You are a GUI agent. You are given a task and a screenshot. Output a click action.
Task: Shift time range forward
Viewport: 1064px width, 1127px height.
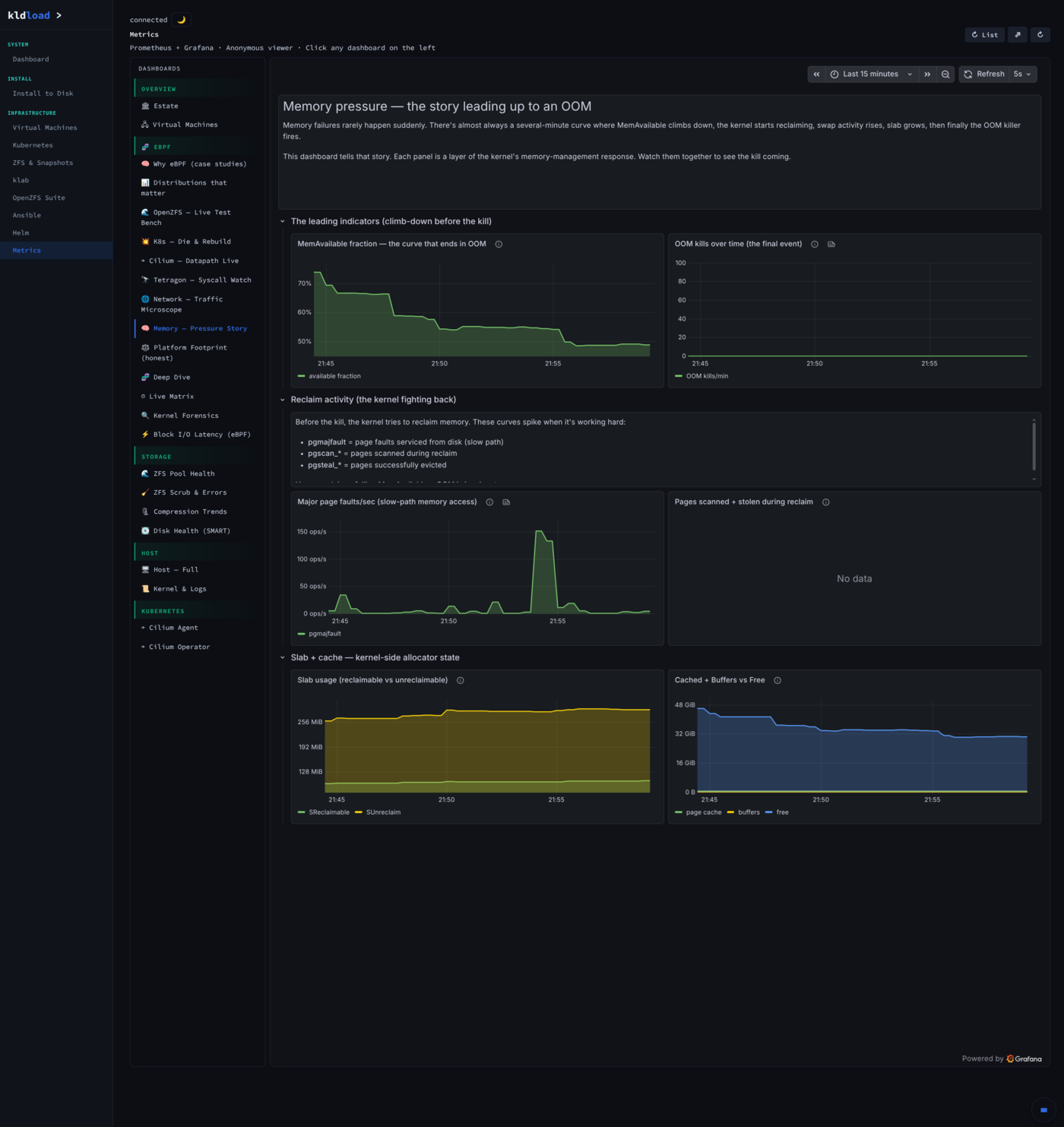click(927, 74)
